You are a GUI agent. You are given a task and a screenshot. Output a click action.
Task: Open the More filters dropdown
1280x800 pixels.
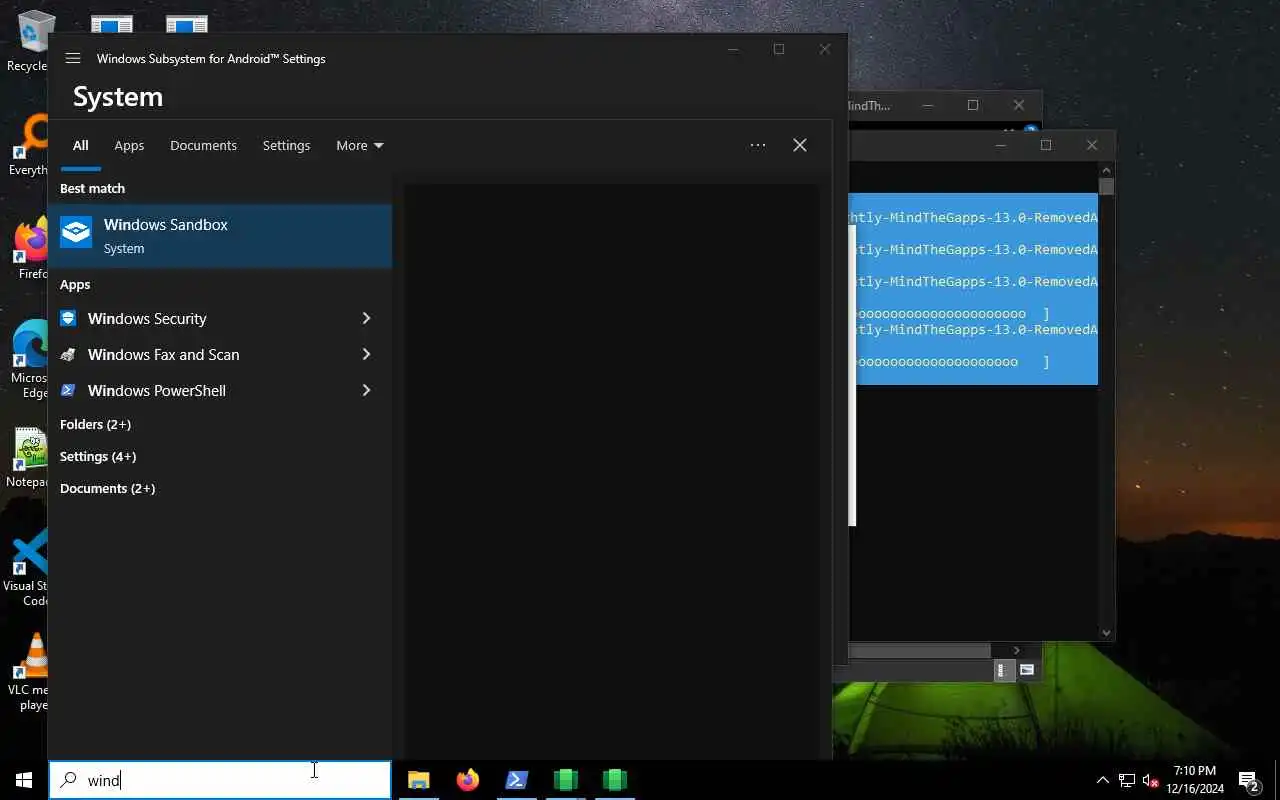pyautogui.click(x=359, y=146)
